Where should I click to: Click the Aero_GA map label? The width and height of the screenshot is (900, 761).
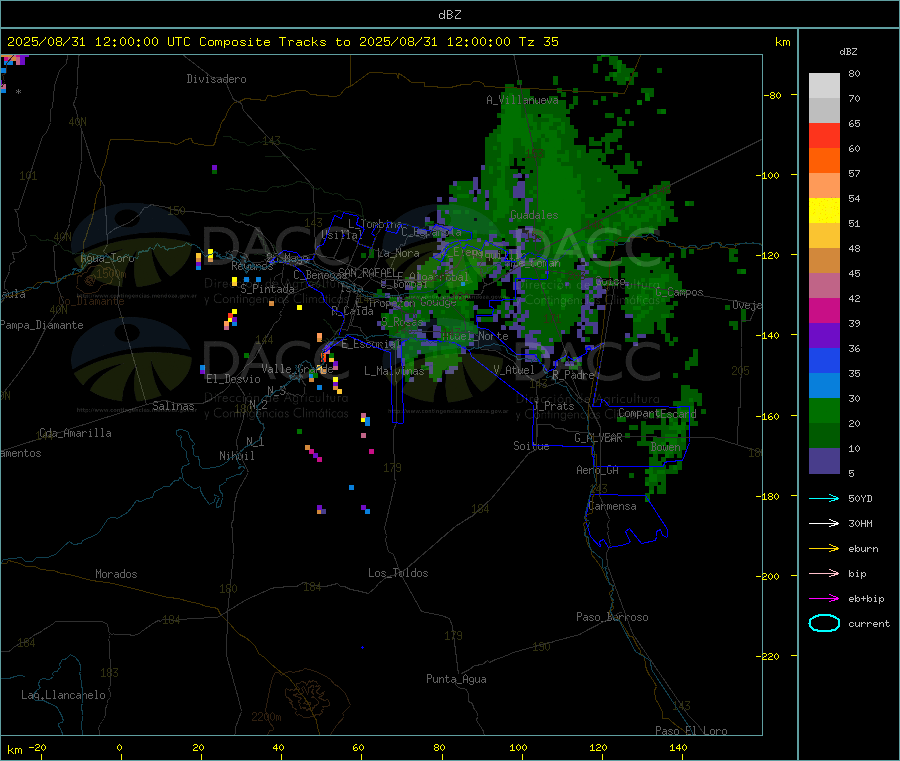click(598, 469)
